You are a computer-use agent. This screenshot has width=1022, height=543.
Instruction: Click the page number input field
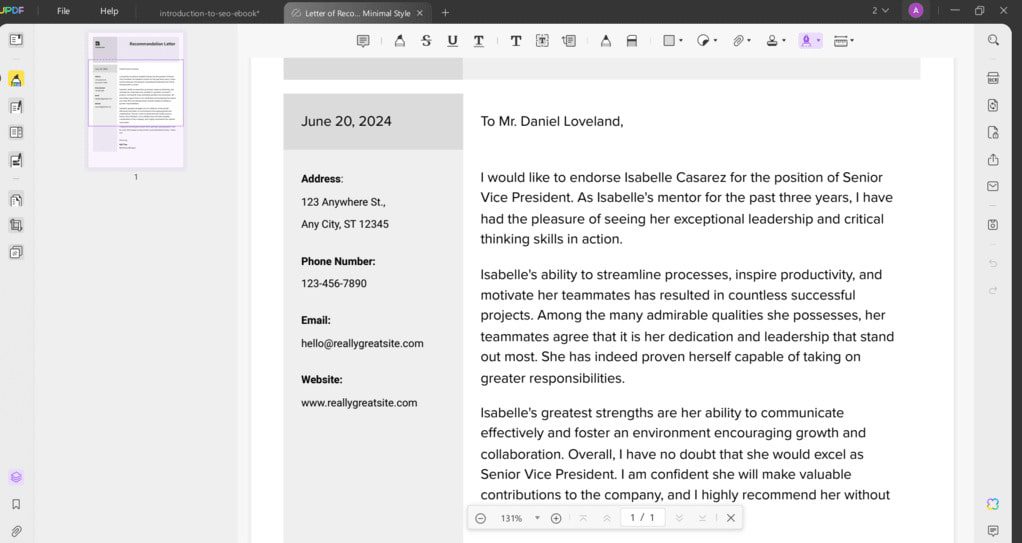pyautogui.click(x=638, y=518)
